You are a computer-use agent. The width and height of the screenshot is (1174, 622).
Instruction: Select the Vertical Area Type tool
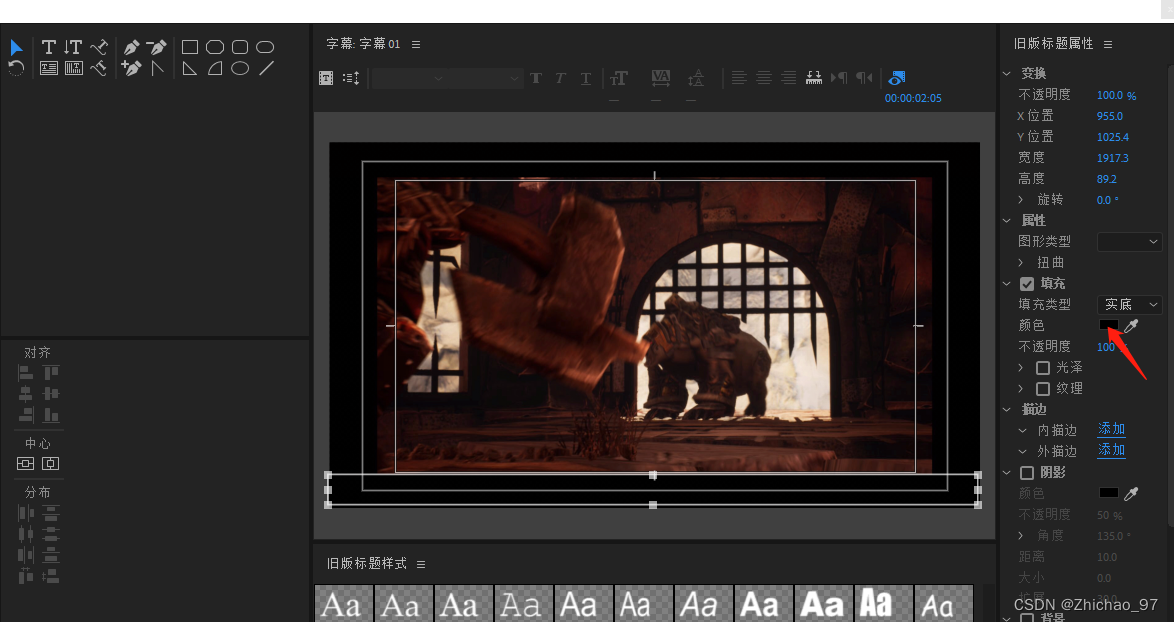pos(73,68)
